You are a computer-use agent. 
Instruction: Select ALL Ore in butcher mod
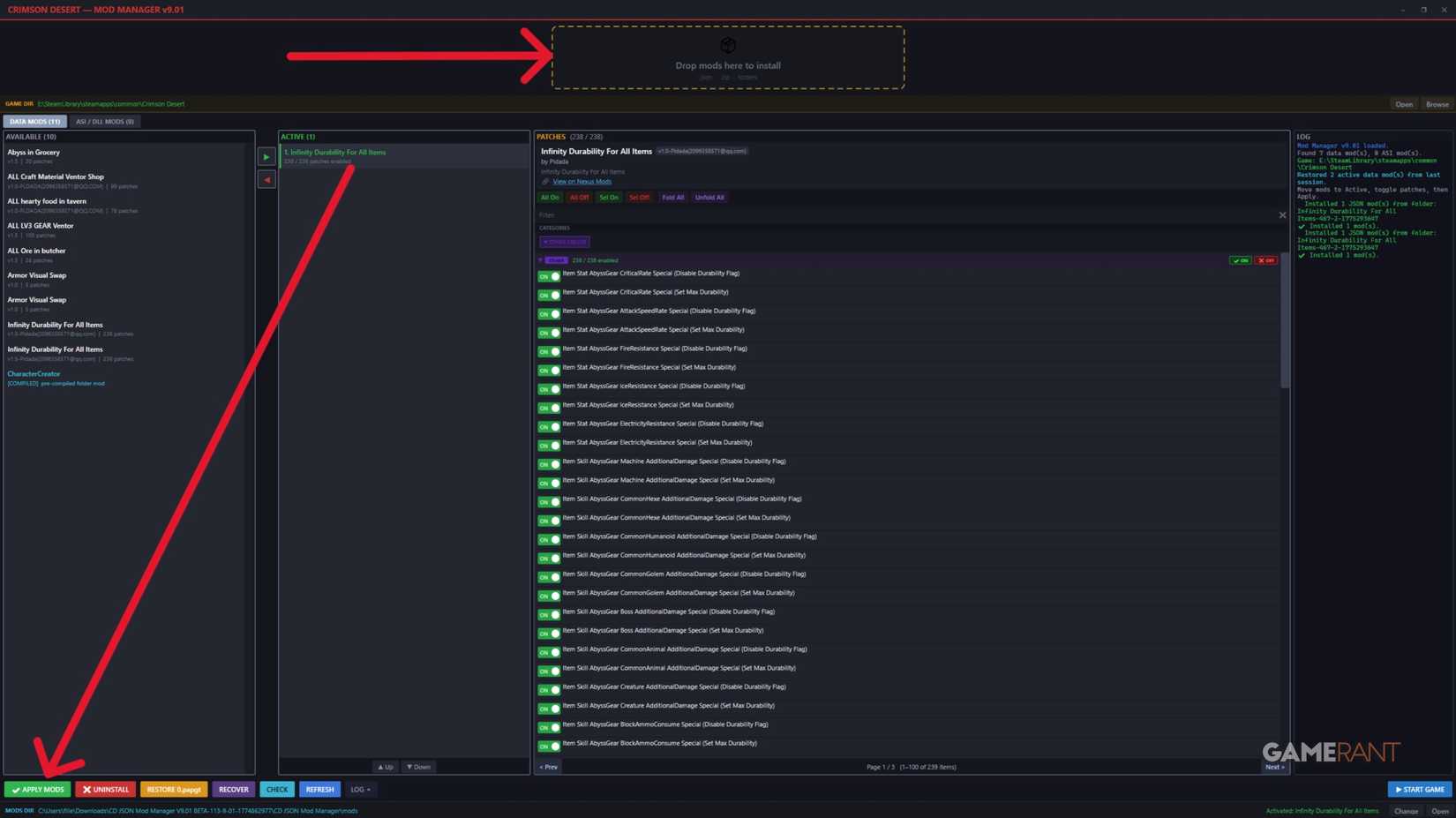[124, 255]
